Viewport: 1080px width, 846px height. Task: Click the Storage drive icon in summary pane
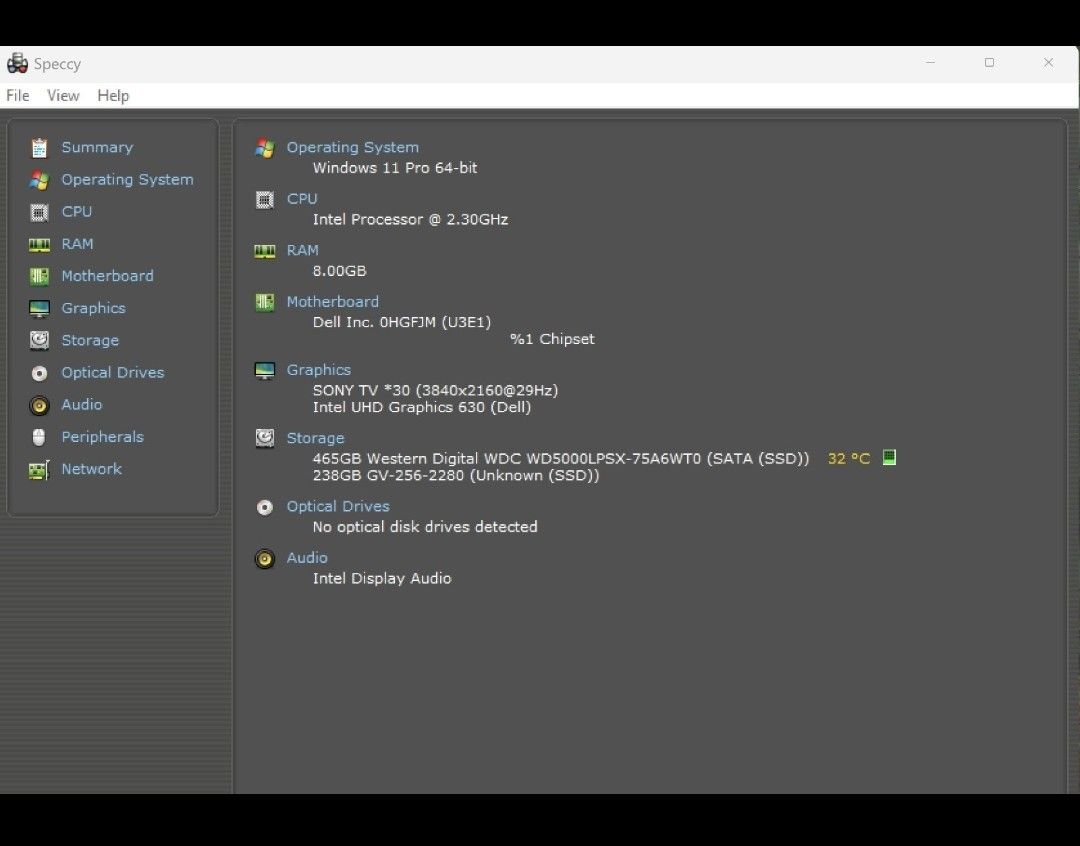click(264, 438)
